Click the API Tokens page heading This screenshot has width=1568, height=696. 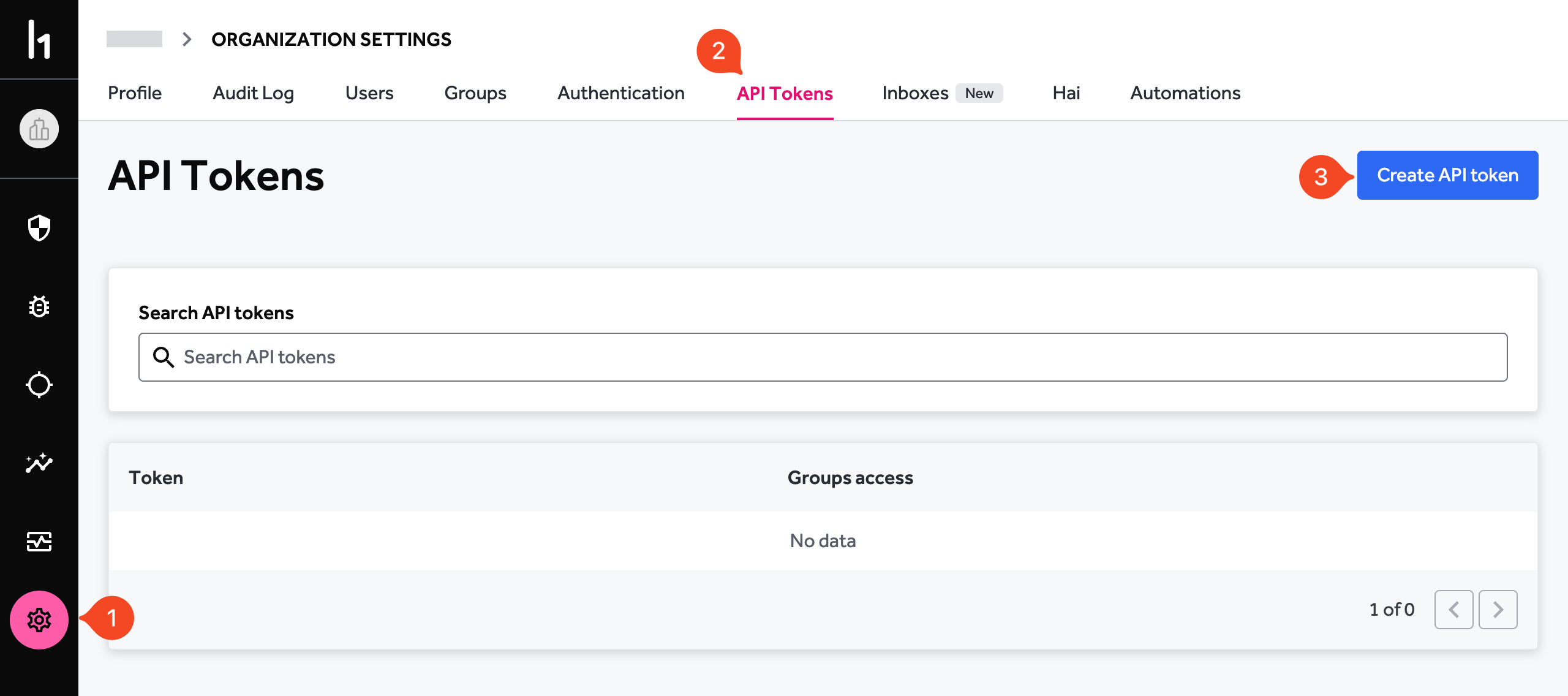pyautogui.click(x=216, y=176)
